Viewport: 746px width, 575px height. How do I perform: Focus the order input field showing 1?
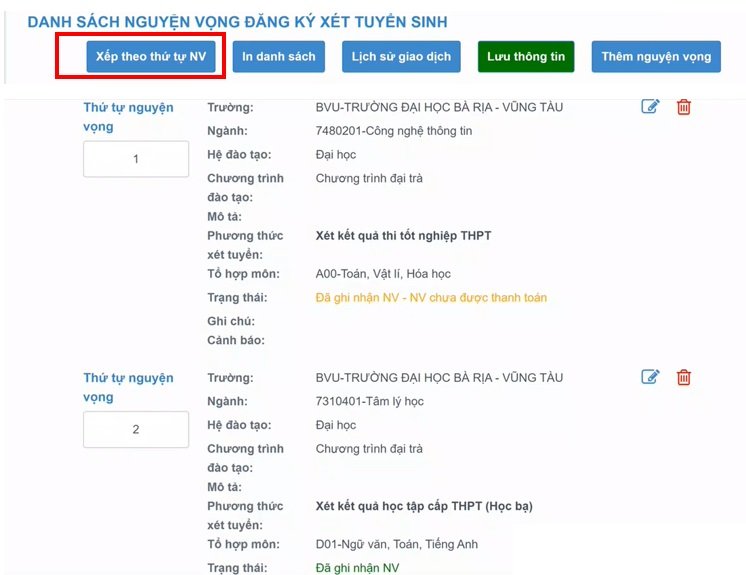click(136, 159)
